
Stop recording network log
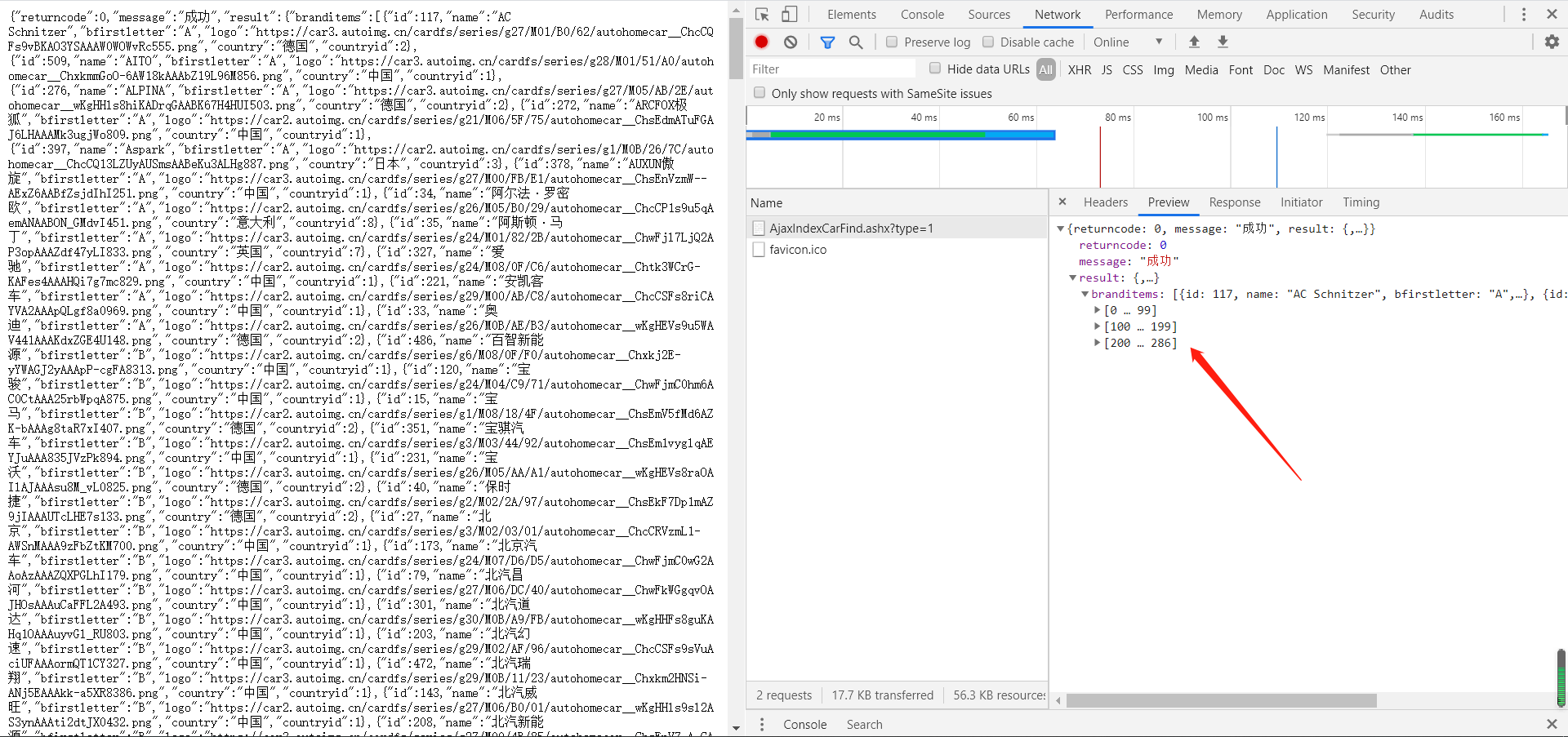(x=762, y=42)
